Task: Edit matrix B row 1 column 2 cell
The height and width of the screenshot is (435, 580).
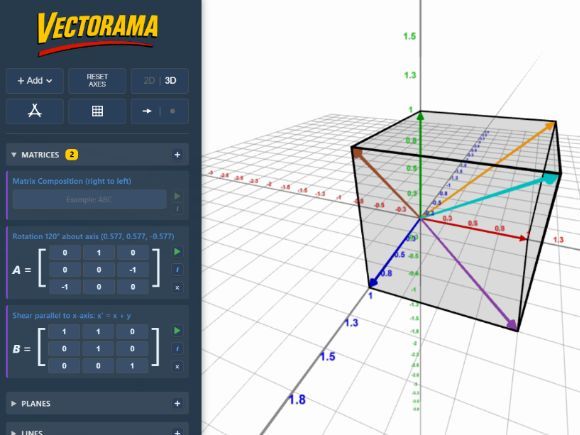Action: pos(98,332)
